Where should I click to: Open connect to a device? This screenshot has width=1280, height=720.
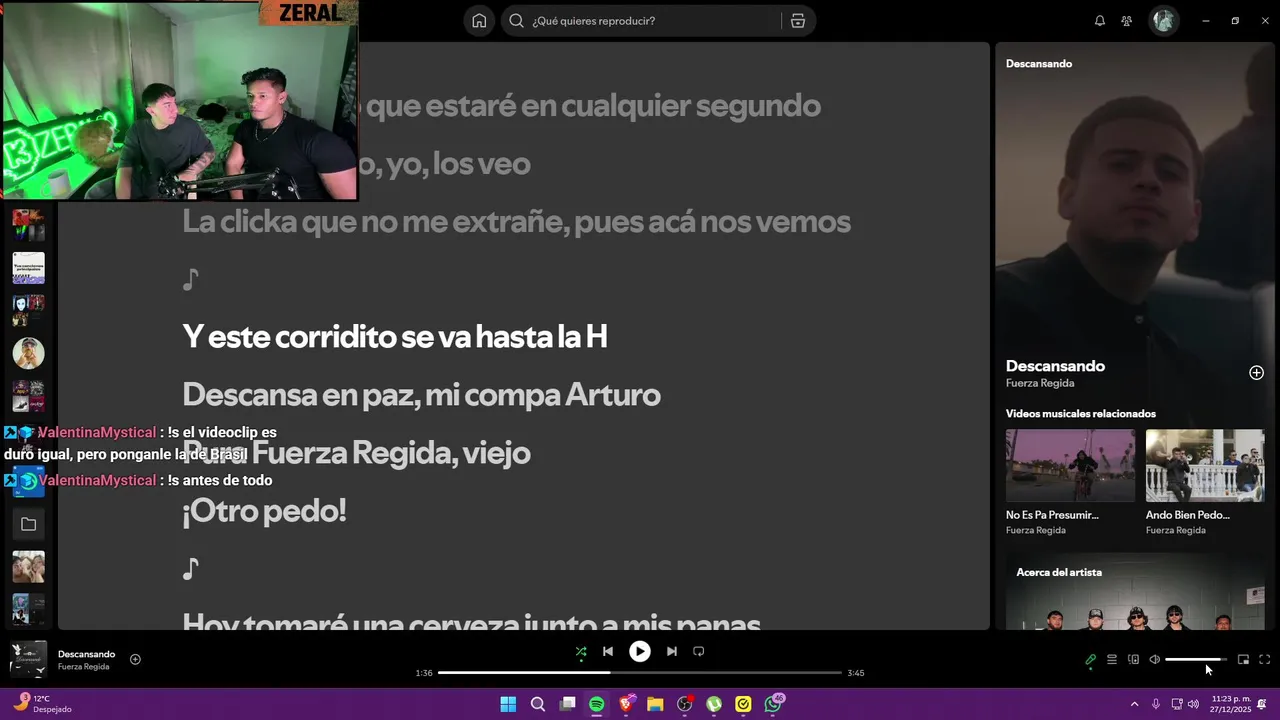1134,660
